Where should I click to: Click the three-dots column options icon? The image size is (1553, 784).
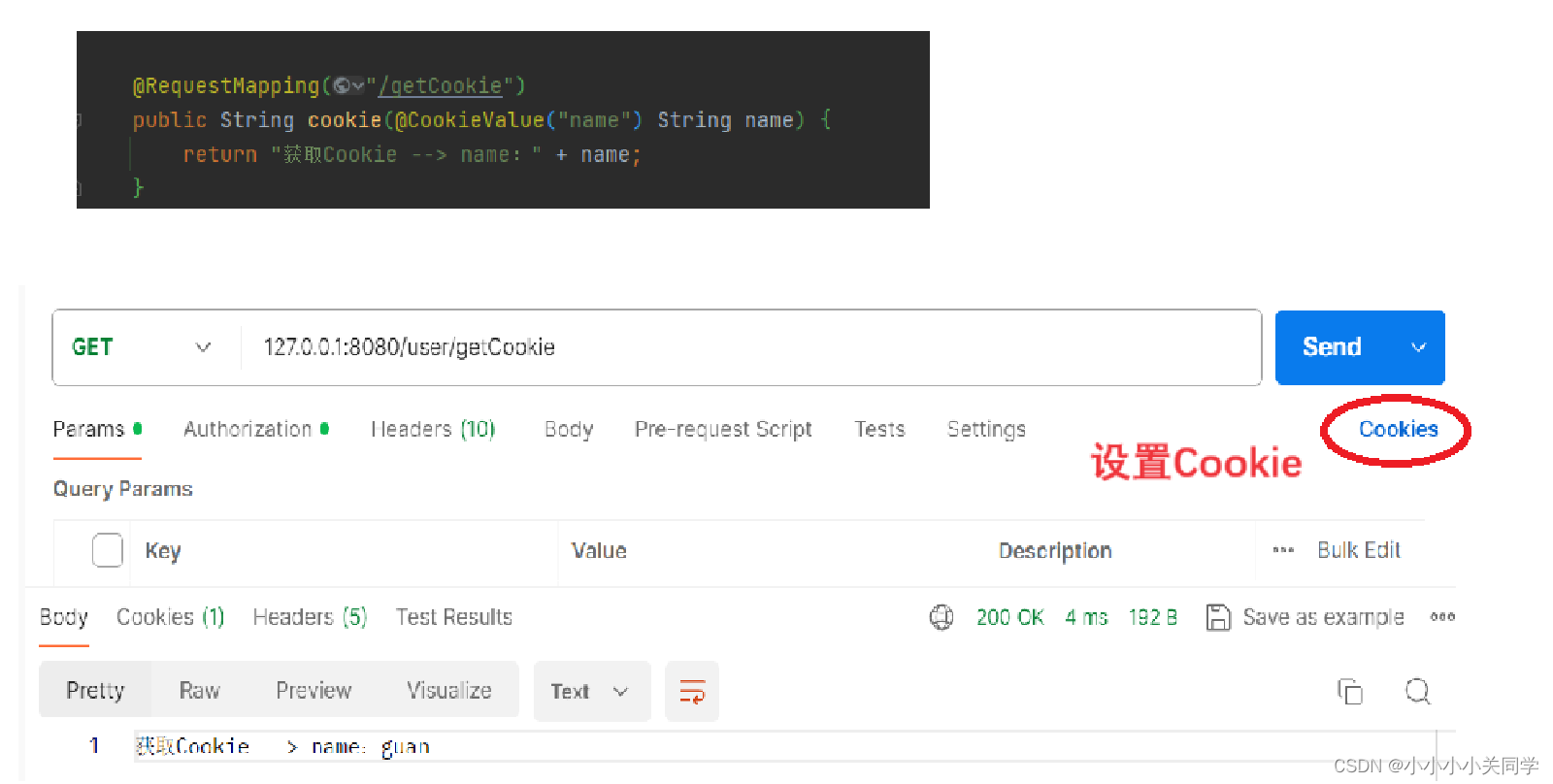1283,550
